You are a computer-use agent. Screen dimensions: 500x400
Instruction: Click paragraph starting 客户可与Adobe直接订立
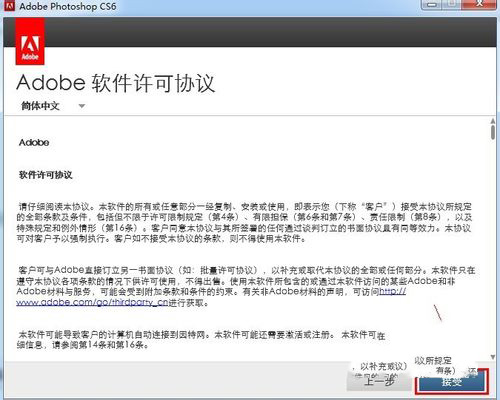pos(246,286)
